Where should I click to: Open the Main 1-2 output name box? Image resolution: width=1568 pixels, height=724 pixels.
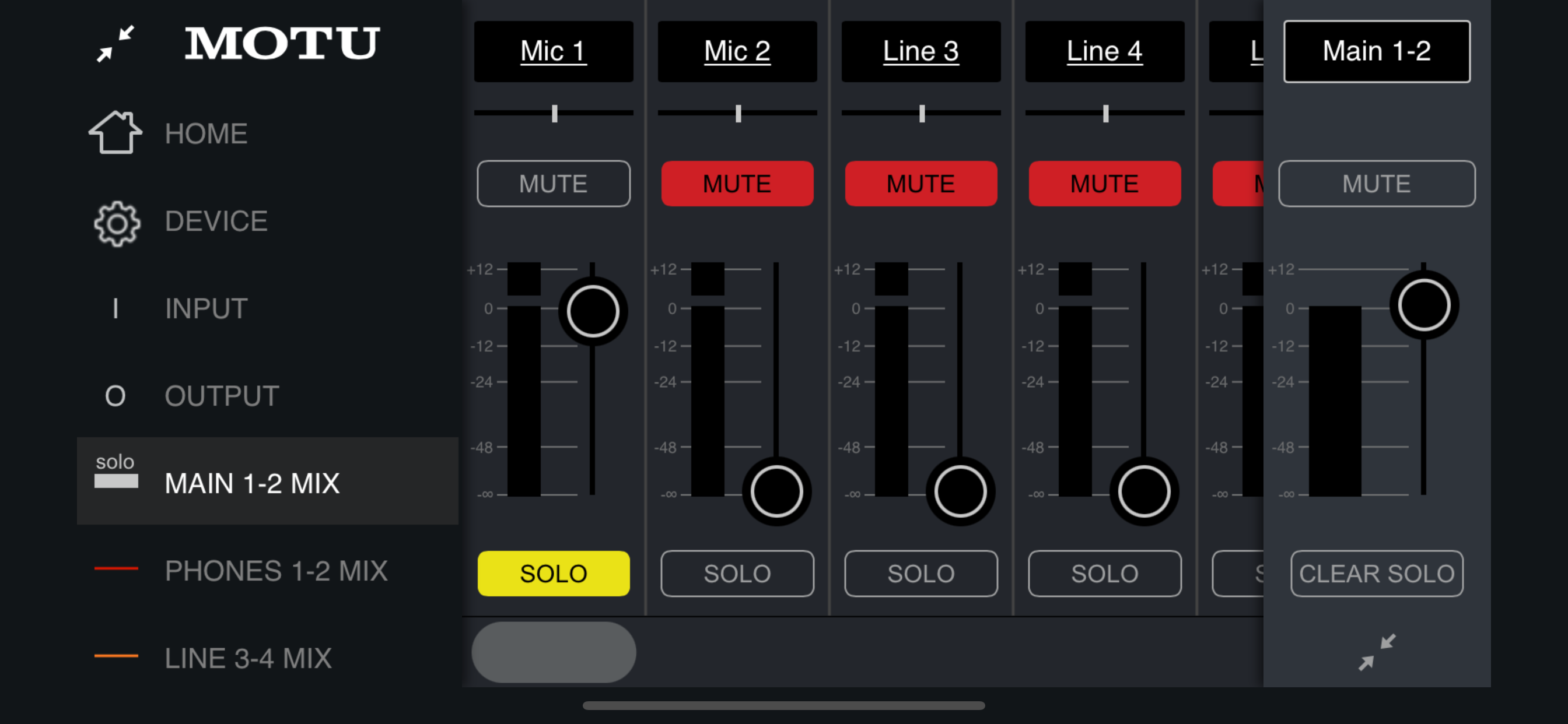1377,51
